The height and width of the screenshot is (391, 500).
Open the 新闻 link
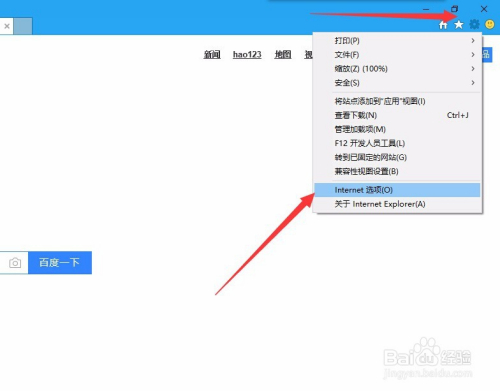coord(212,55)
